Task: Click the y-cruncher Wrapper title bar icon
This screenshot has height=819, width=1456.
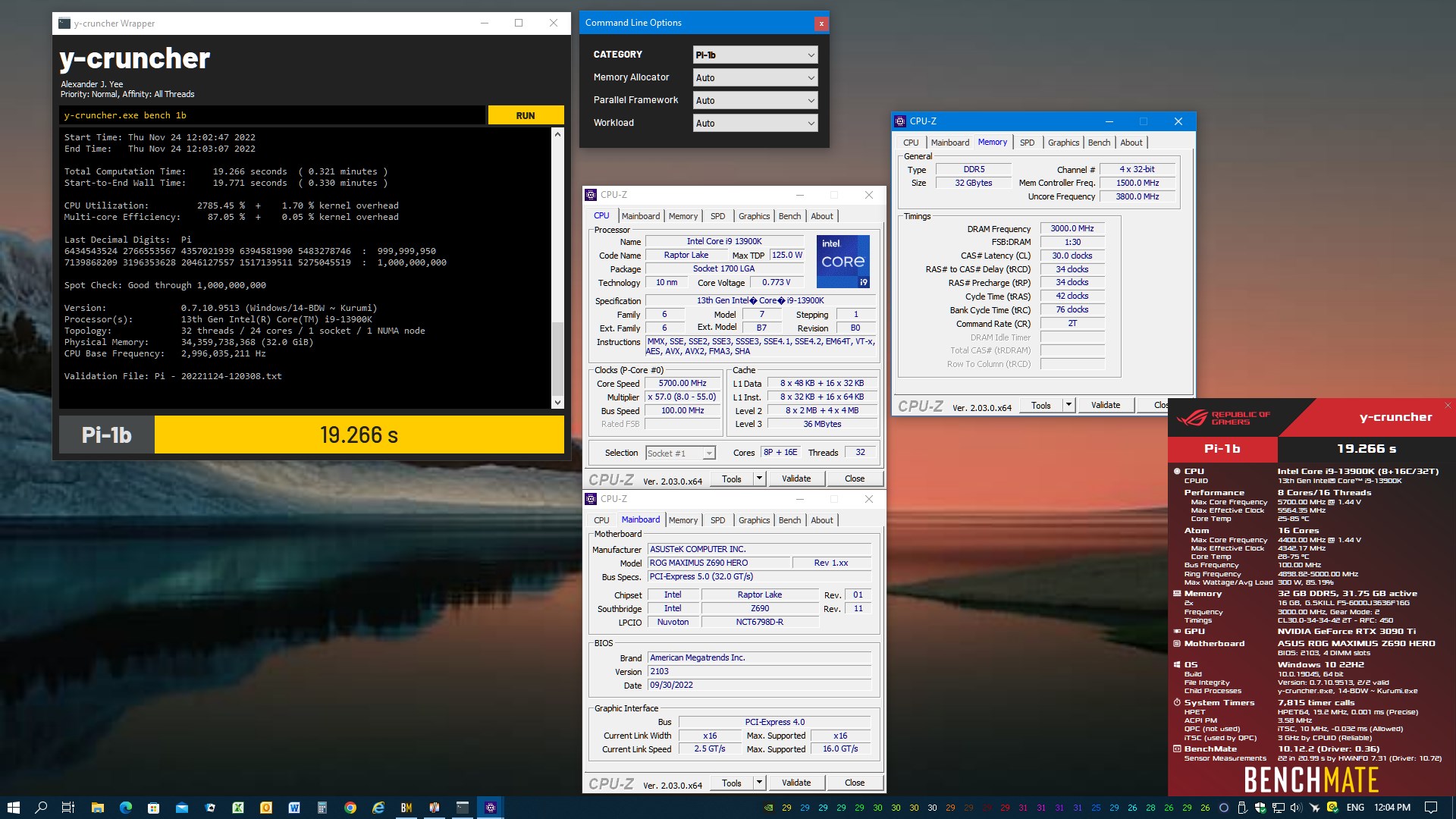Action: (x=64, y=24)
